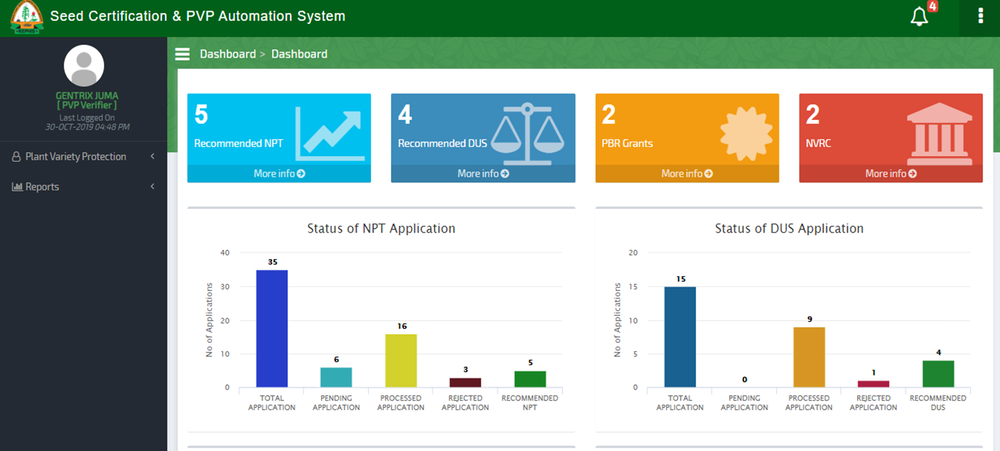
Task: Open More info for Recommended NPT
Action: click(x=279, y=174)
